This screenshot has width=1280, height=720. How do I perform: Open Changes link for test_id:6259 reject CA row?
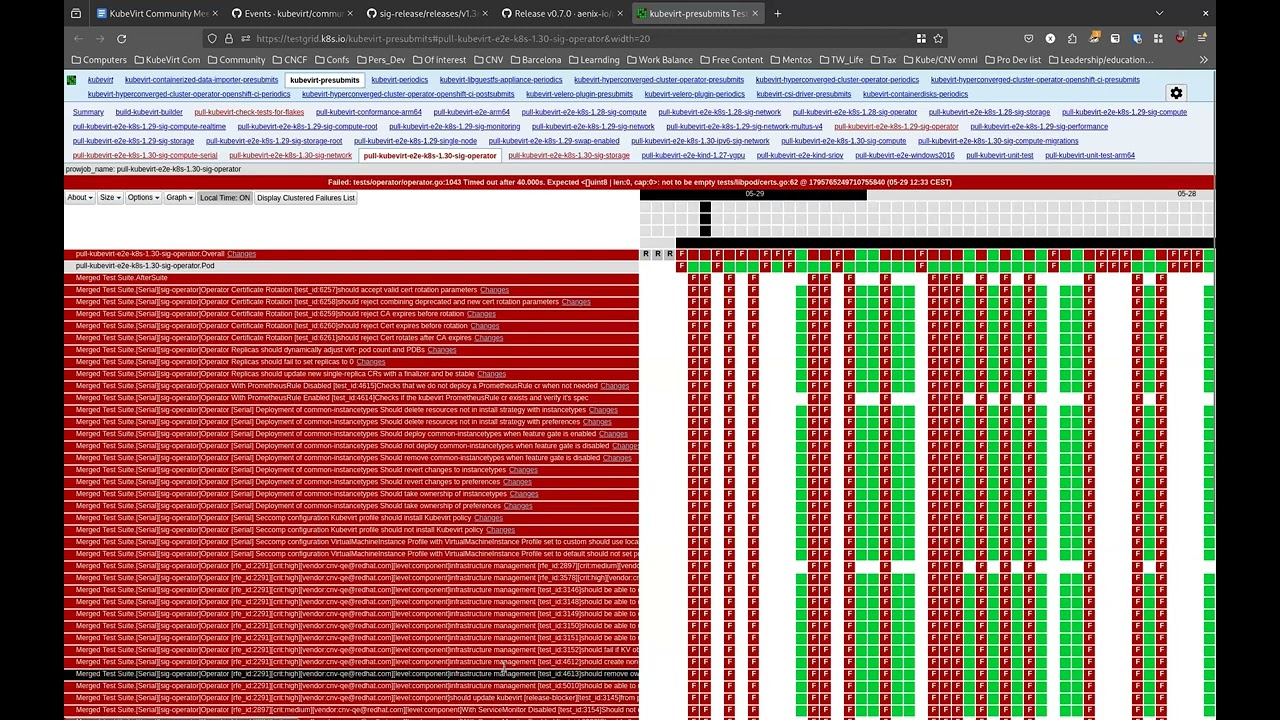481,314
